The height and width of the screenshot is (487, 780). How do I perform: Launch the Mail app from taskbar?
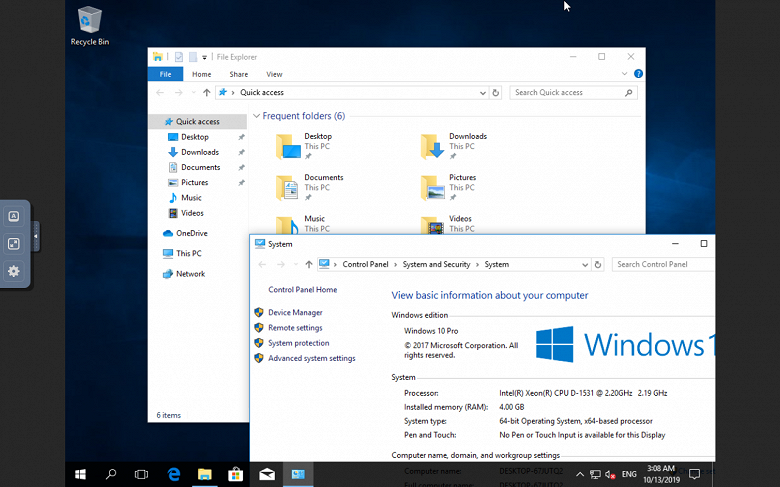[x=267, y=474]
